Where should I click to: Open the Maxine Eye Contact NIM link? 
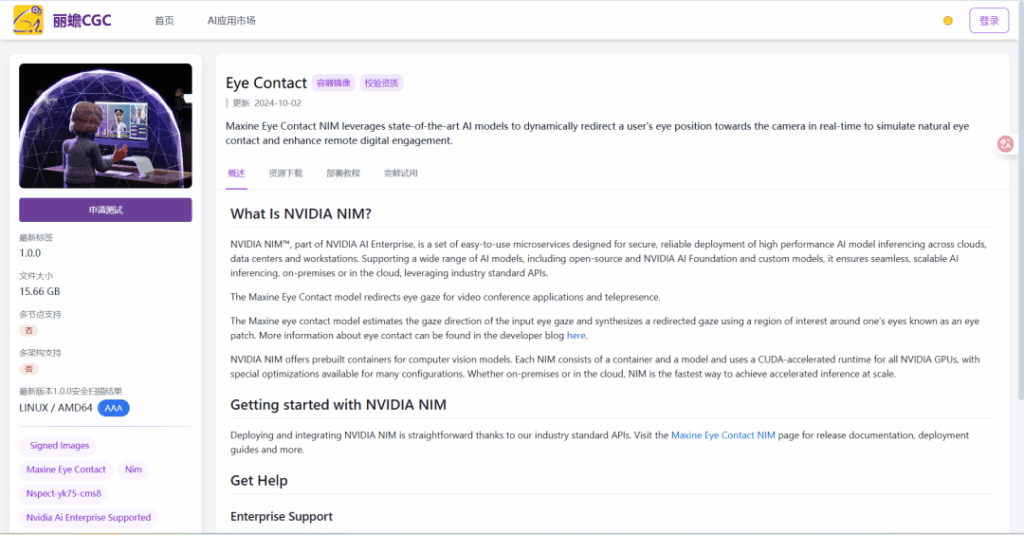click(723, 435)
